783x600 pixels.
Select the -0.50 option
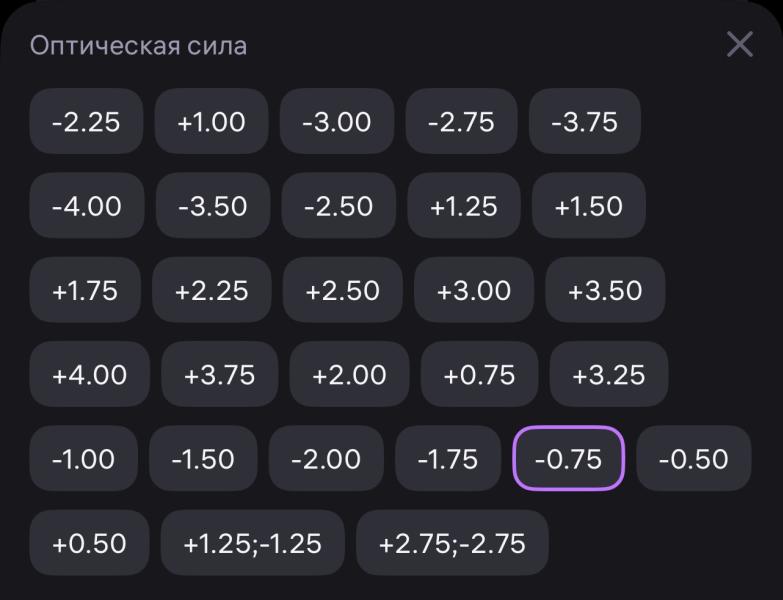point(694,459)
